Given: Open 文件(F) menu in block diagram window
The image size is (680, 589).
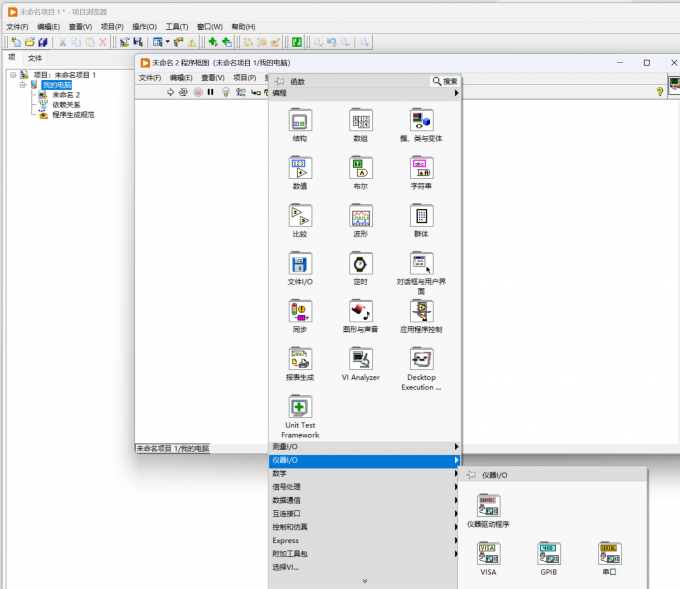Looking at the screenshot, I should (x=150, y=78).
